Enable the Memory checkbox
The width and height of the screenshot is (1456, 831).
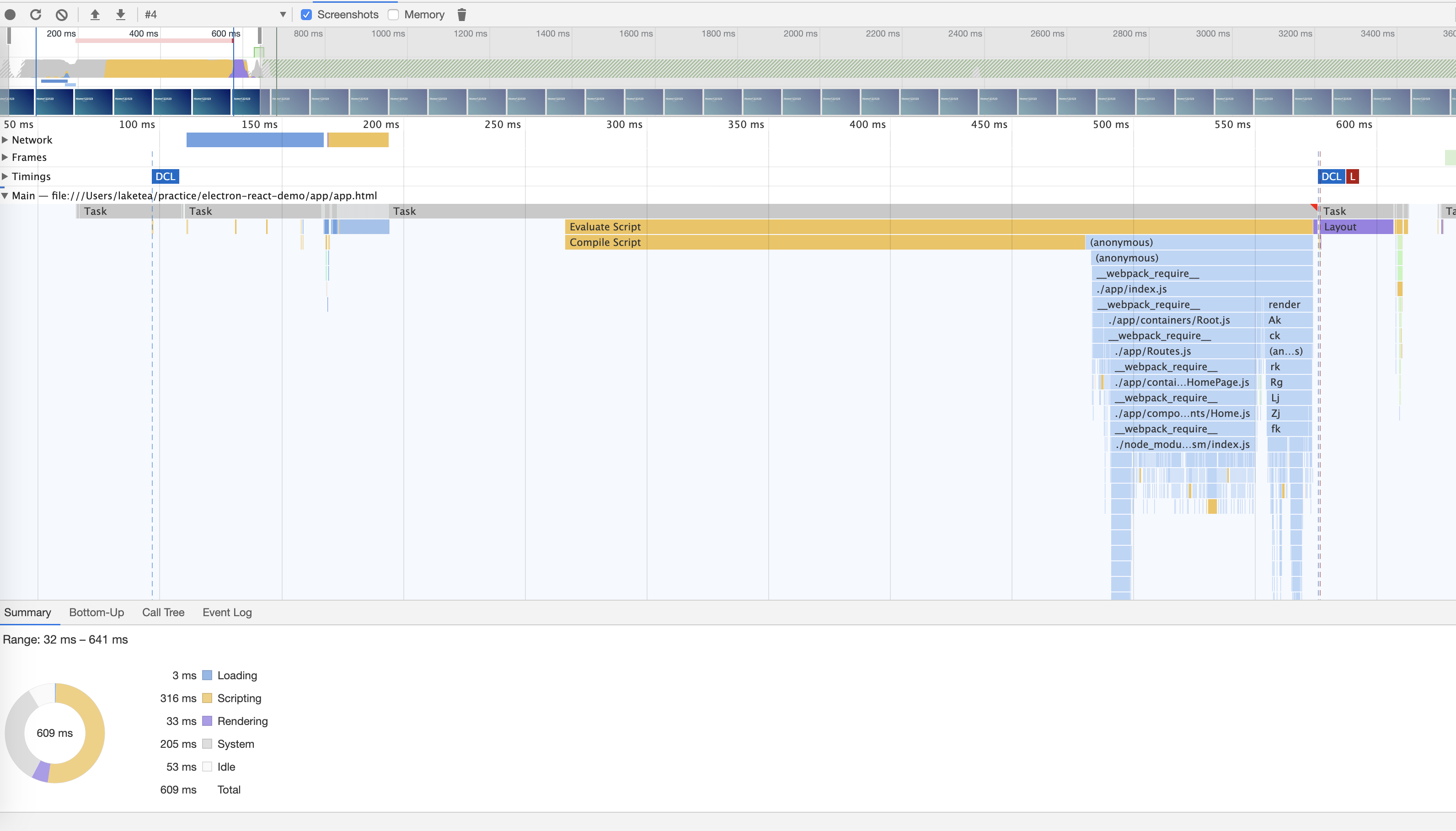(x=393, y=14)
